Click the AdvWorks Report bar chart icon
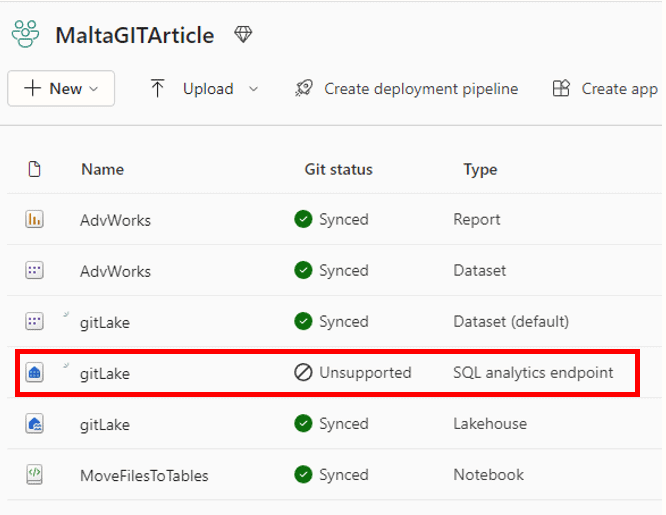This screenshot has height=515, width=666. point(34,219)
